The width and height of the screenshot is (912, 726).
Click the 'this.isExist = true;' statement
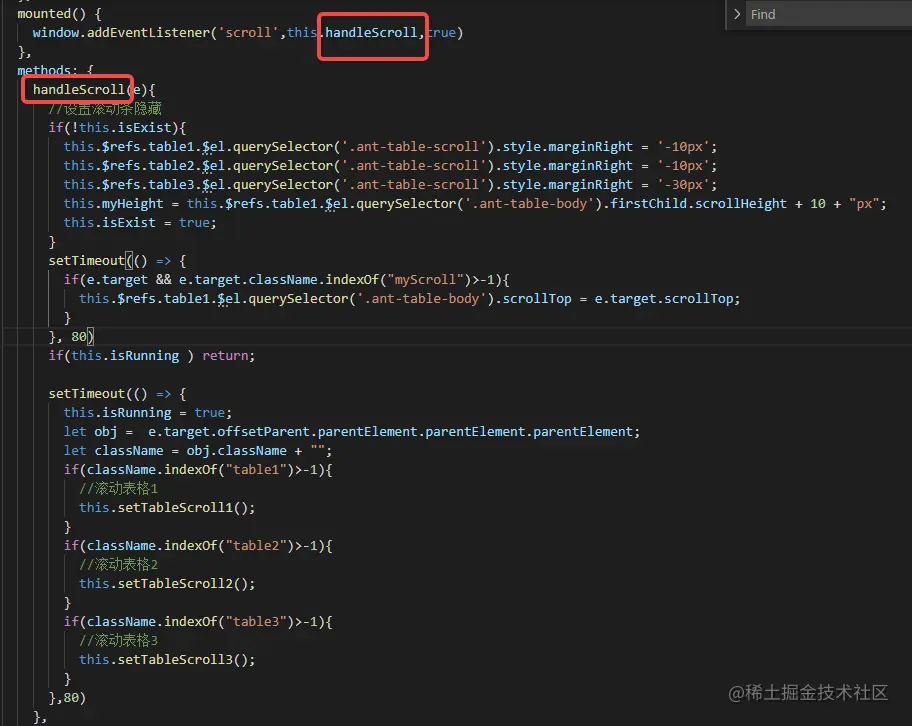coord(140,223)
